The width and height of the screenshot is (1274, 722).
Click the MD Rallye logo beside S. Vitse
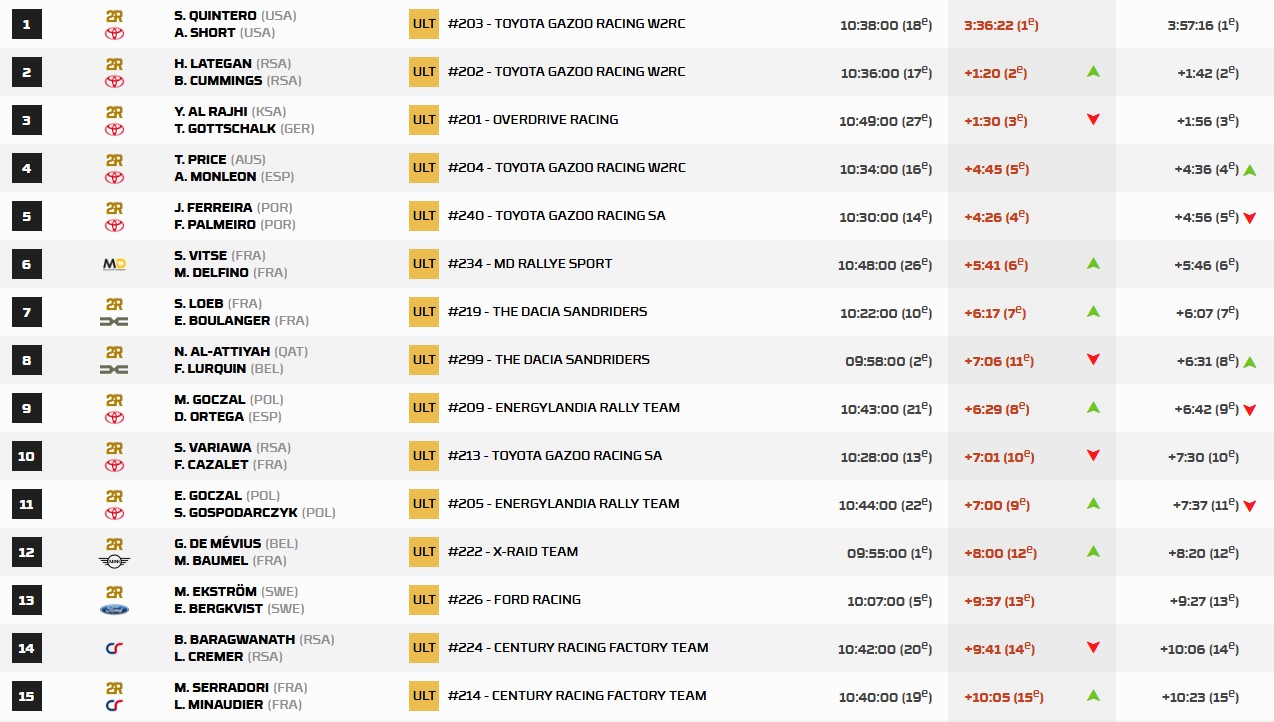pyautogui.click(x=114, y=264)
